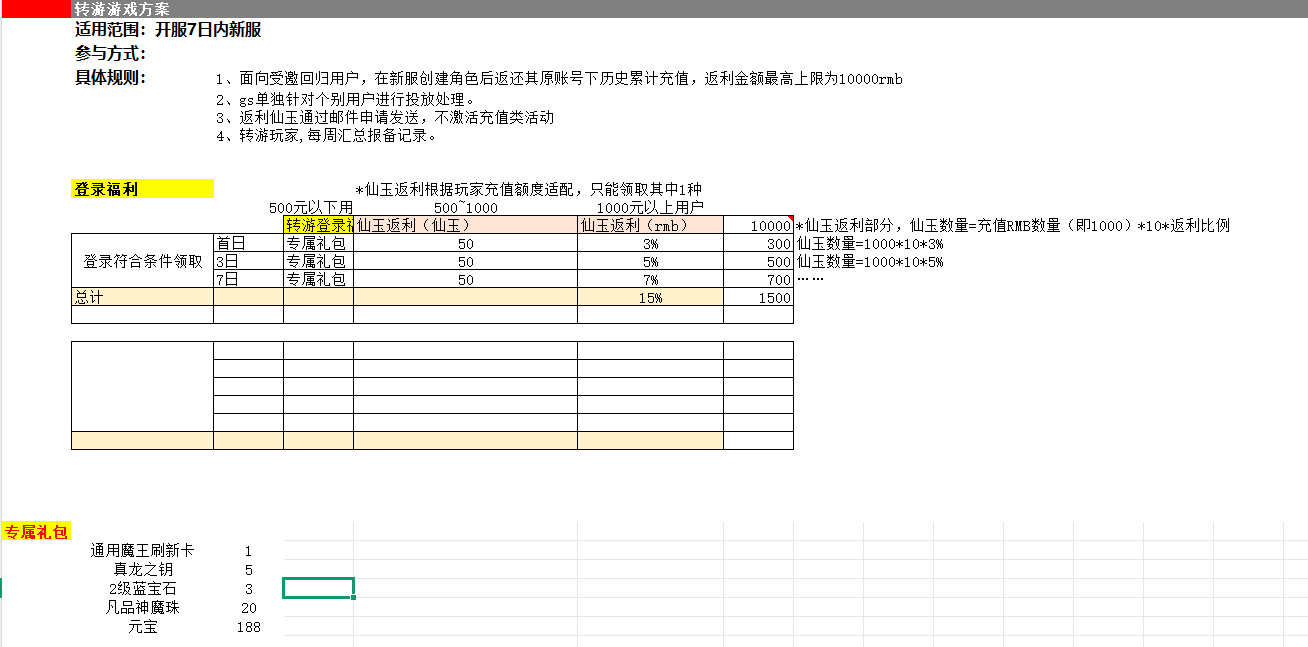The width and height of the screenshot is (1308, 647).
Task: Click the 10000 cell with red comment marker
Action: pos(758,226)
